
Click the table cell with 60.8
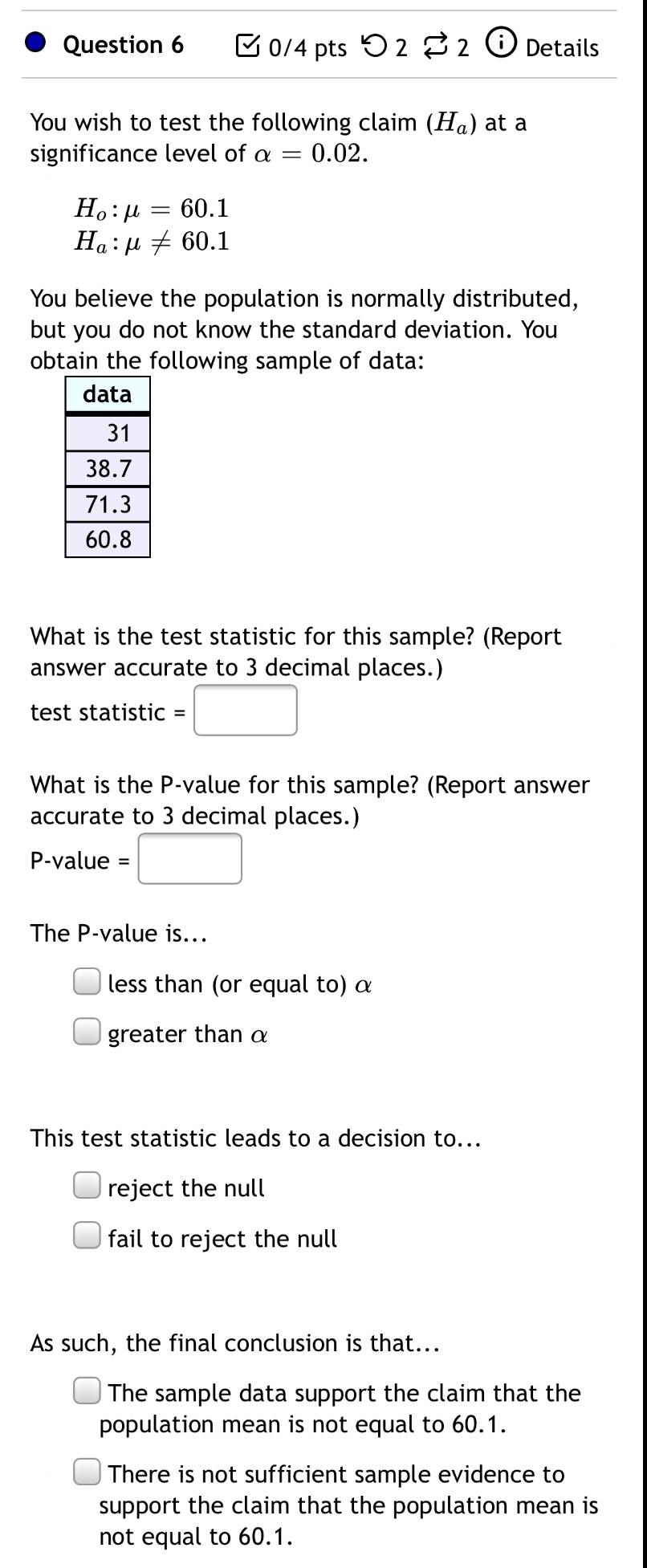coord(108,540)
